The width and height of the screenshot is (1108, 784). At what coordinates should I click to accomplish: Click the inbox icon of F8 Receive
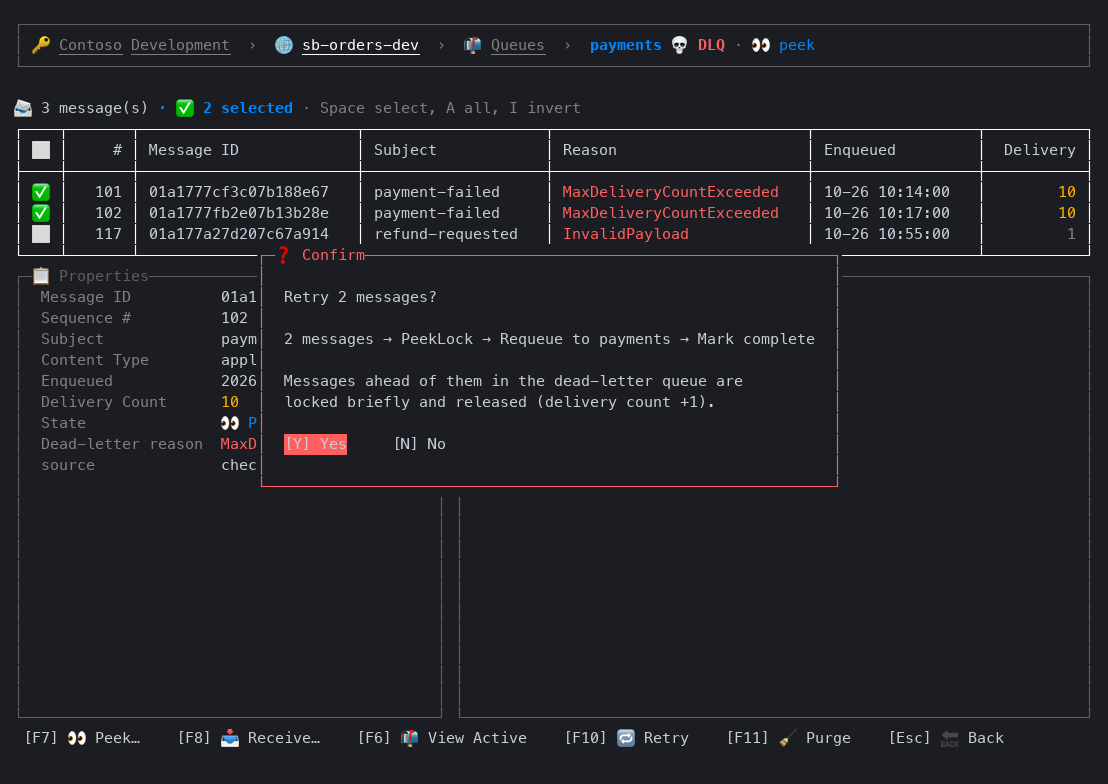point(230,738)
